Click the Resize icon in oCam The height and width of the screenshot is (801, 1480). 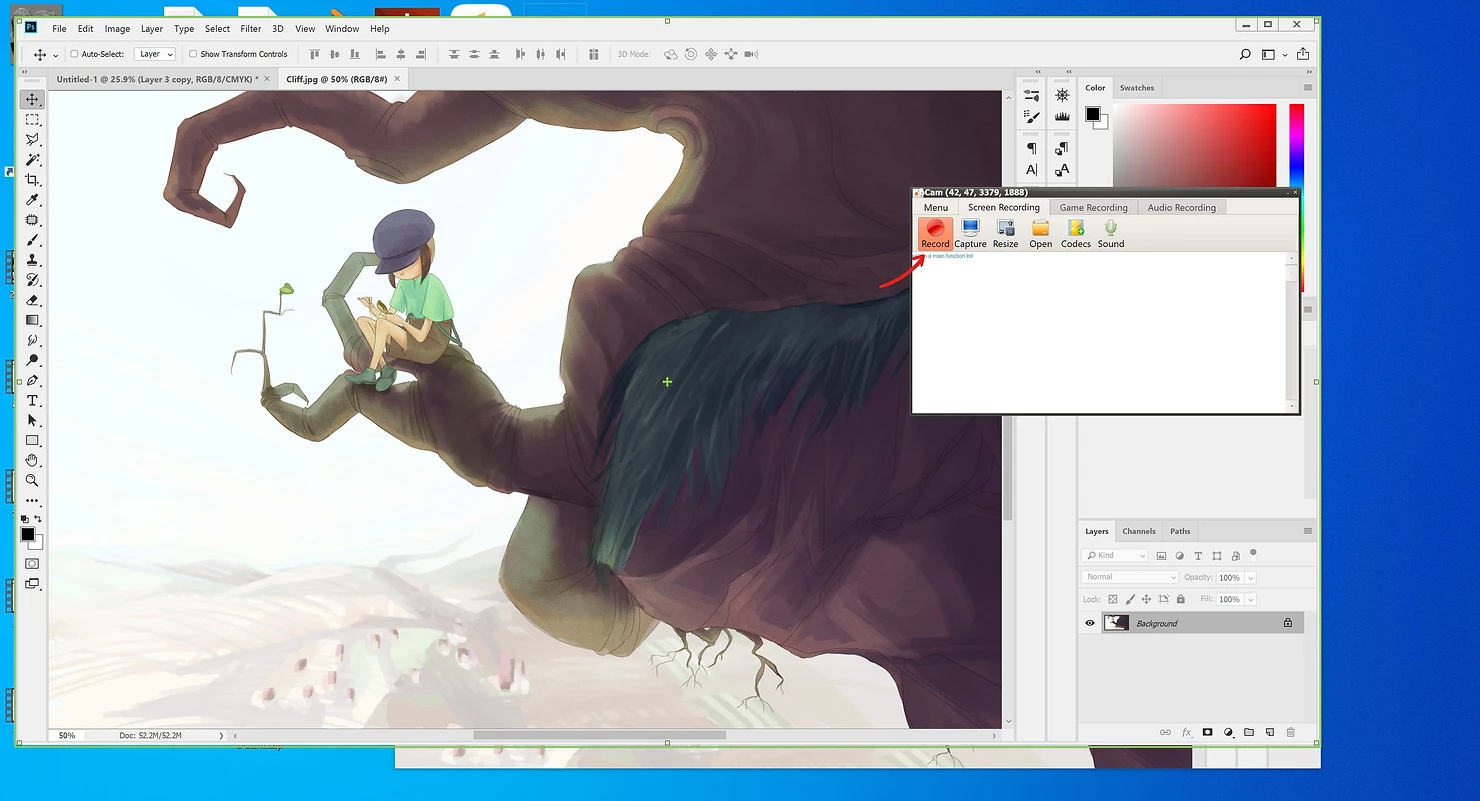point(1005,234)
